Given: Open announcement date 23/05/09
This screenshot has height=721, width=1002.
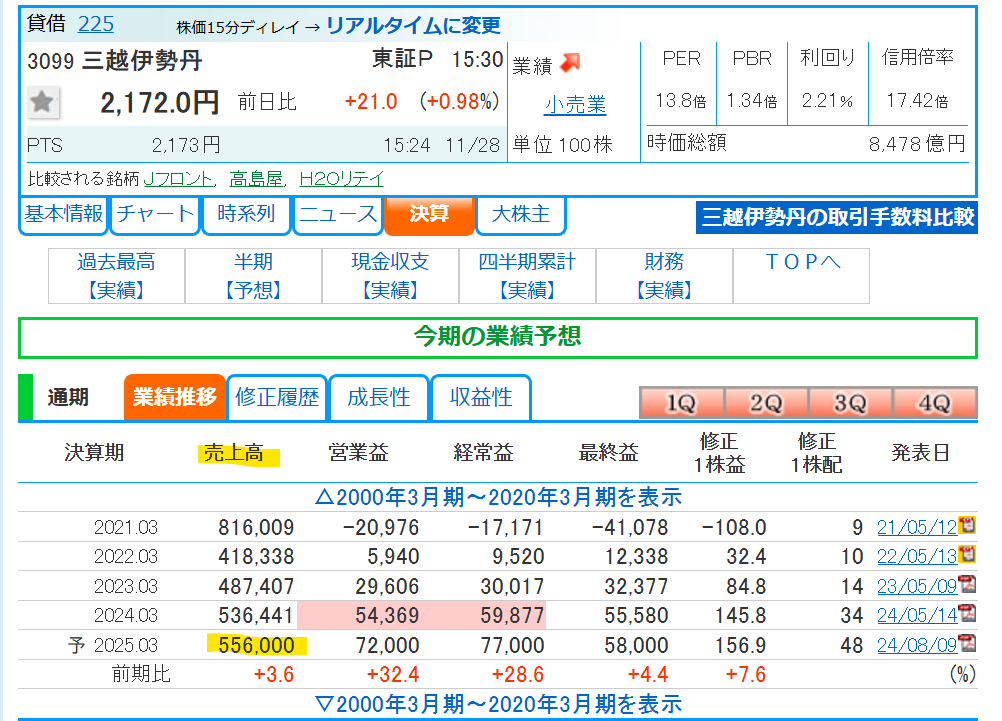Looking at the screenshot, I should pyautogui.click(x=917, y=586).
